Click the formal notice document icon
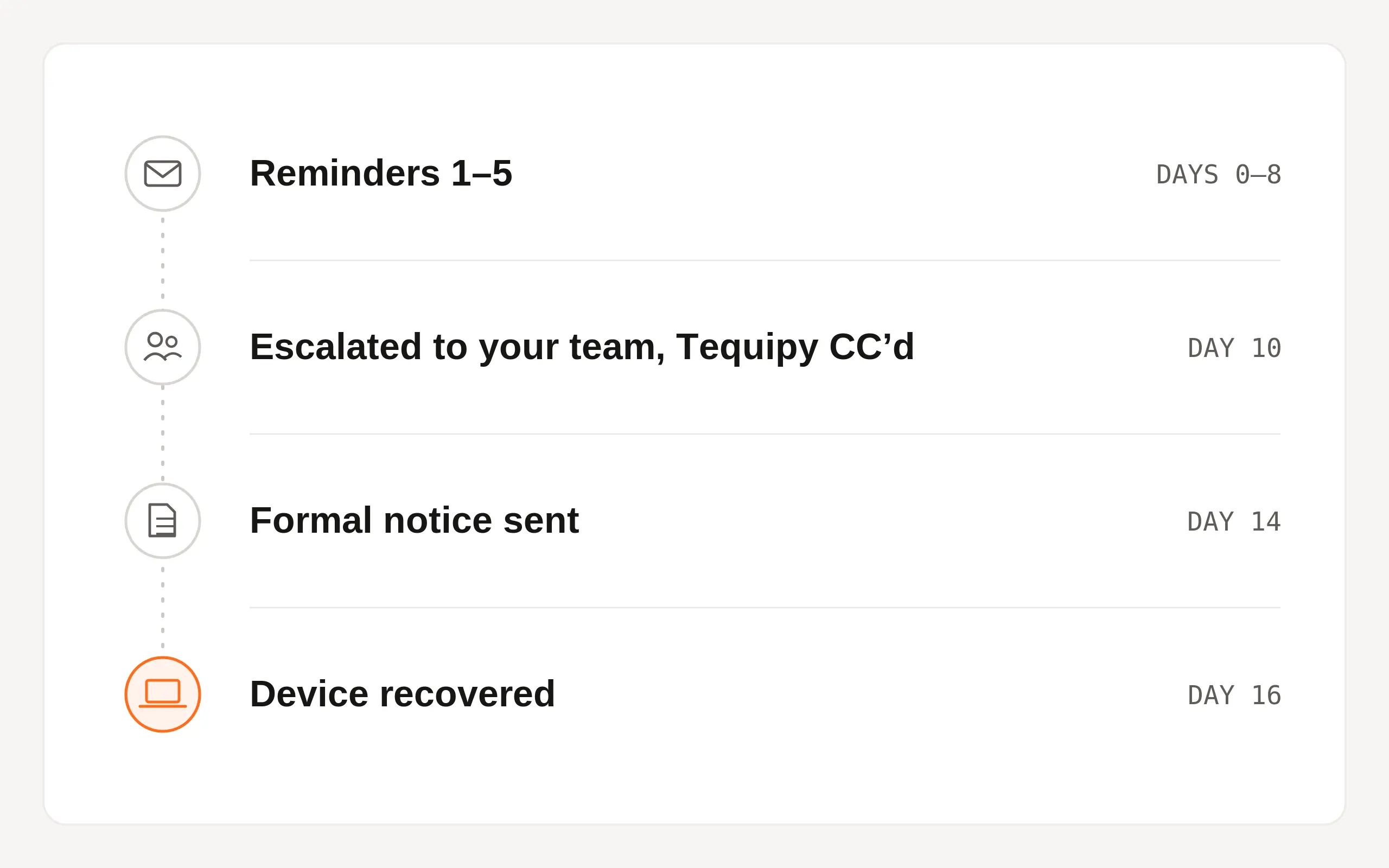 click(x=162, y=521)
